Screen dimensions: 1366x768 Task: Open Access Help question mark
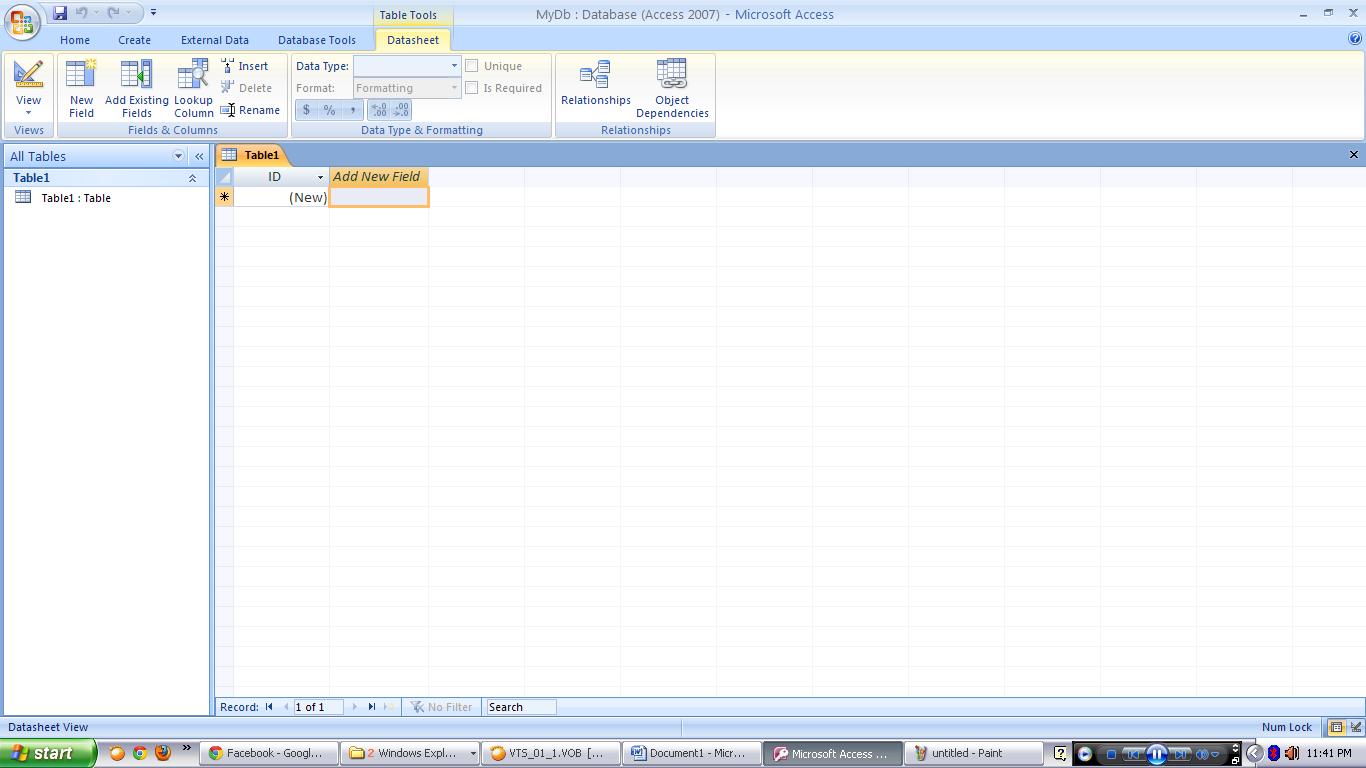tap(1355, 40)
